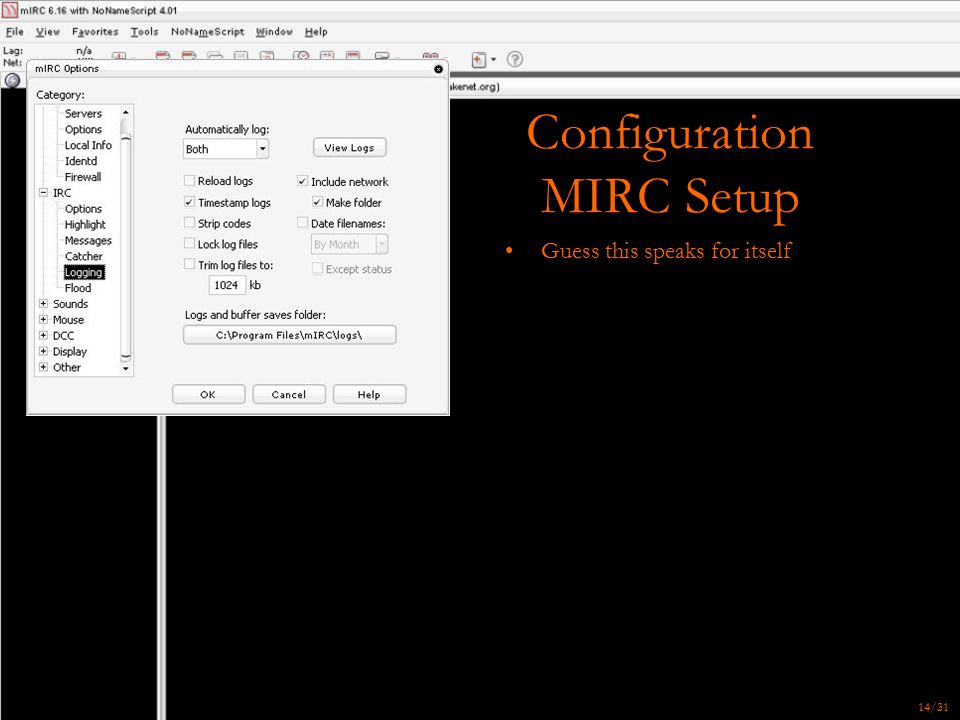Click the View Logs button
This screenshot has height=720, width=960.
click(350, 148)
